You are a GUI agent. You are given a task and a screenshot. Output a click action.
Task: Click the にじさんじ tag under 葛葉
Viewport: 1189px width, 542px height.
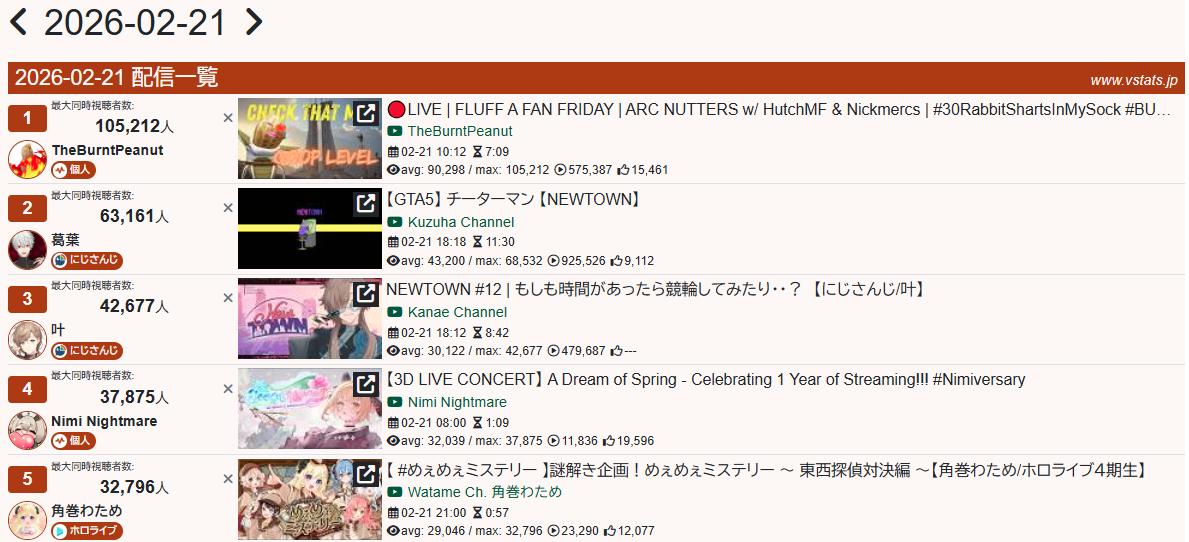86,261
